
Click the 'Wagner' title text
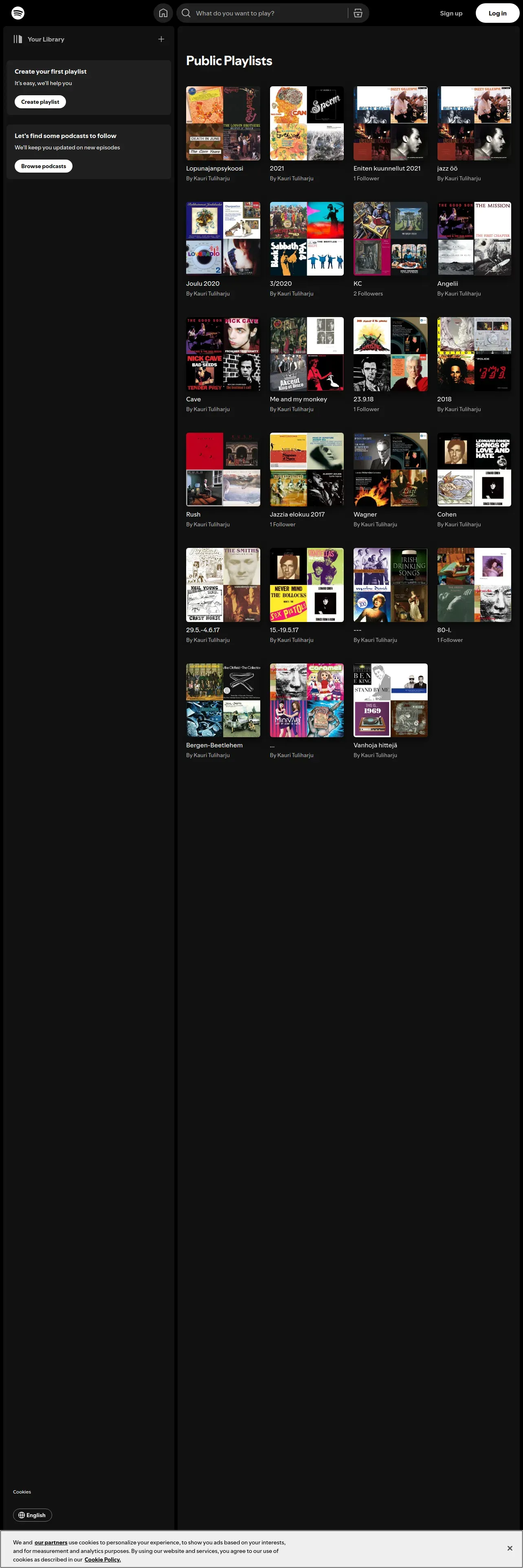click(x=365, y=515)
